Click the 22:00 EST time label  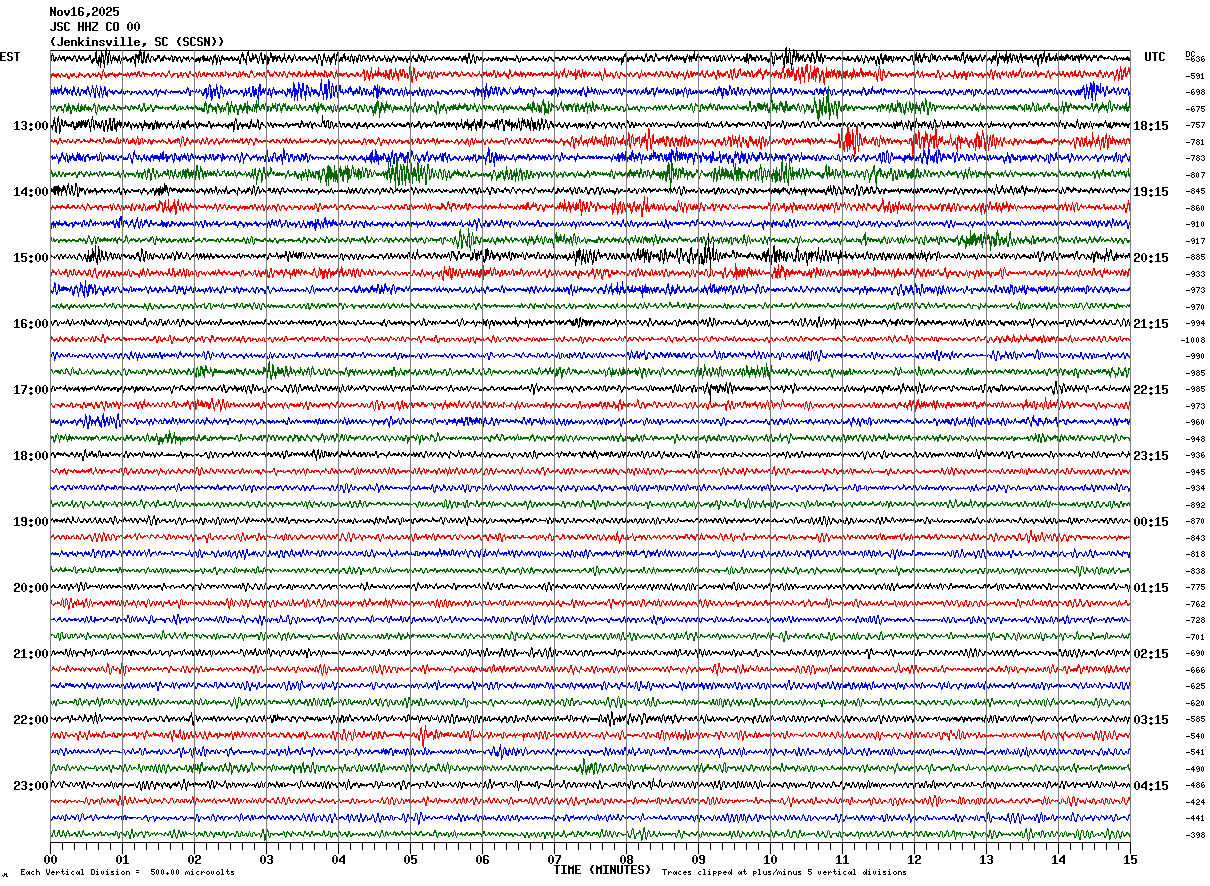[x=30, y=720]
